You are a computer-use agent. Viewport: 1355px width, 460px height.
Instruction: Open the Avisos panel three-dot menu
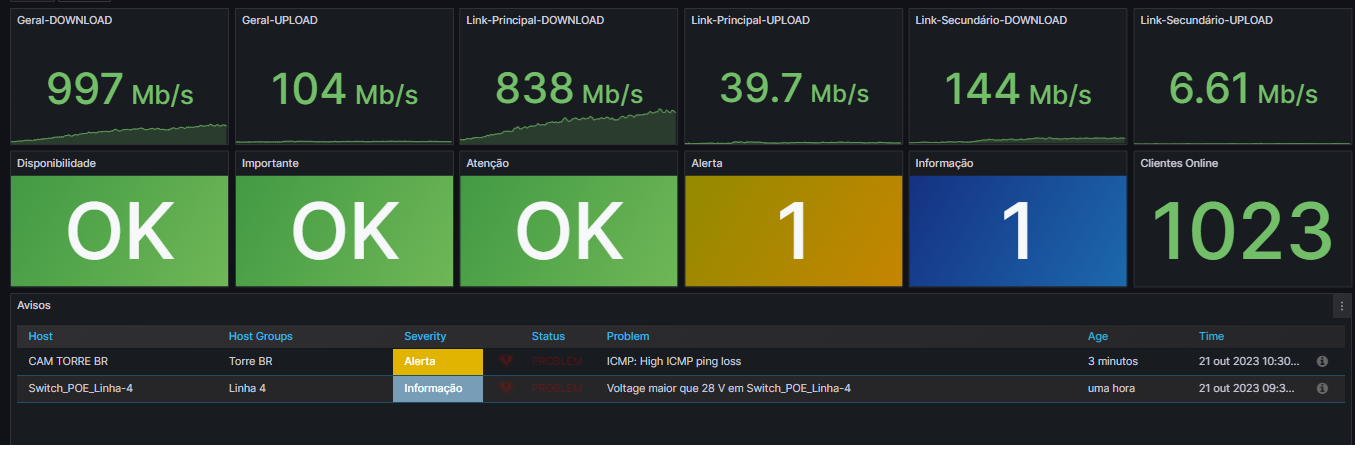[1342, 306]
